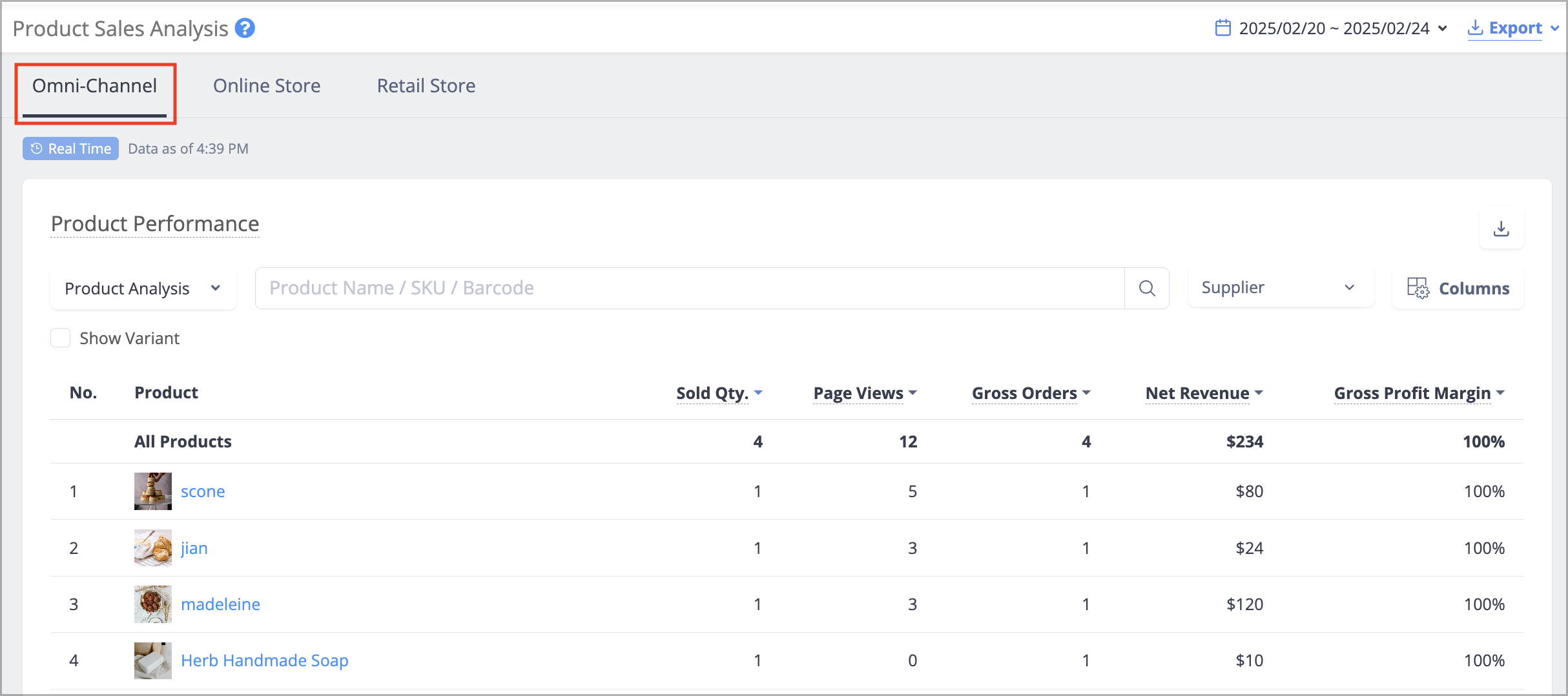Download Product Performance data icon
The height and width of the screenshot is (696, 1568).
1501,229
